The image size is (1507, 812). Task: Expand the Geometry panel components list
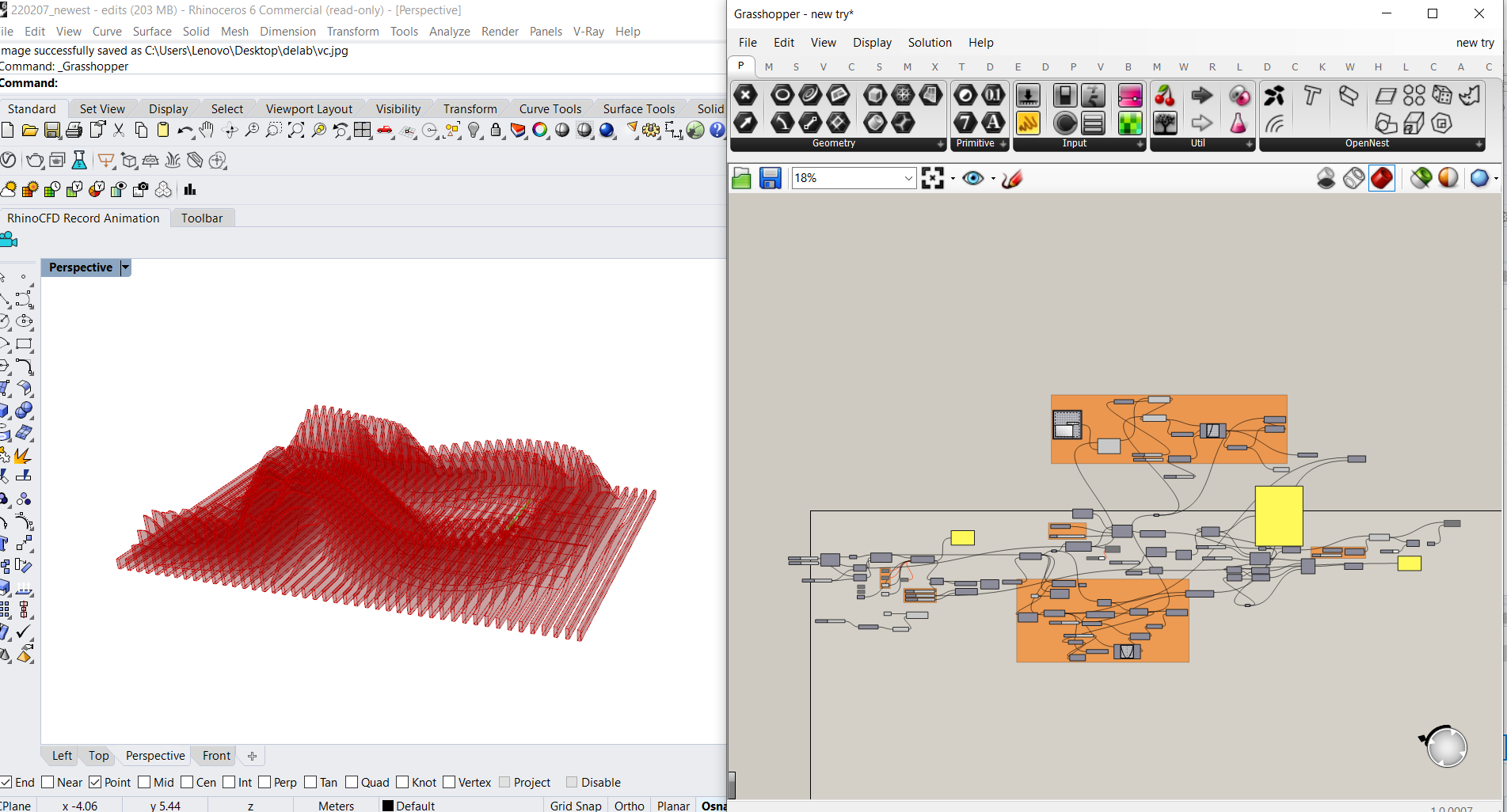click(x=940, y=144)
